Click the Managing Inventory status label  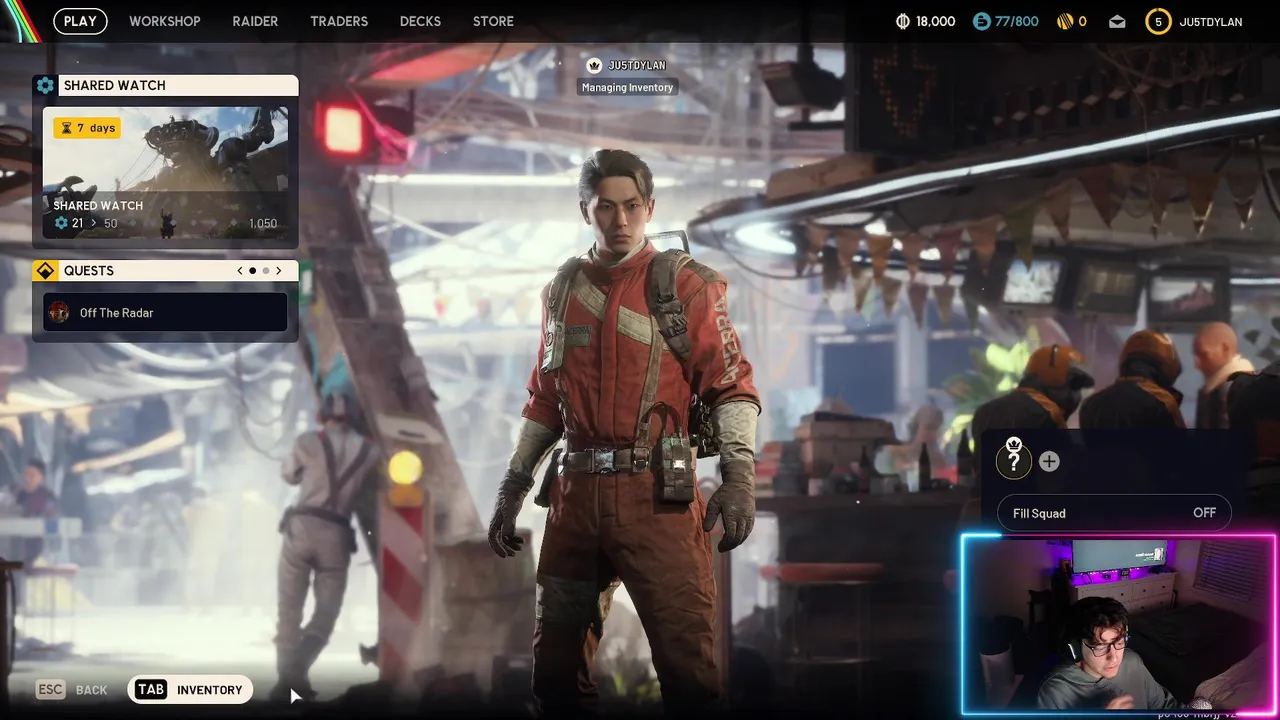[x=628, y=88]
